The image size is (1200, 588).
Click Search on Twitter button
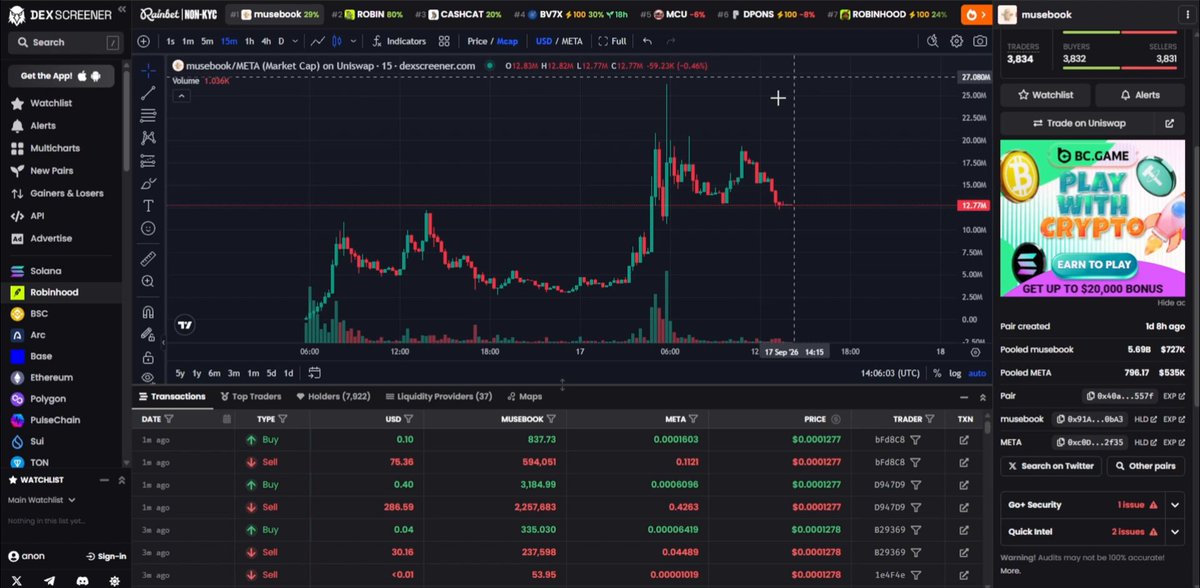[1050, 466]
